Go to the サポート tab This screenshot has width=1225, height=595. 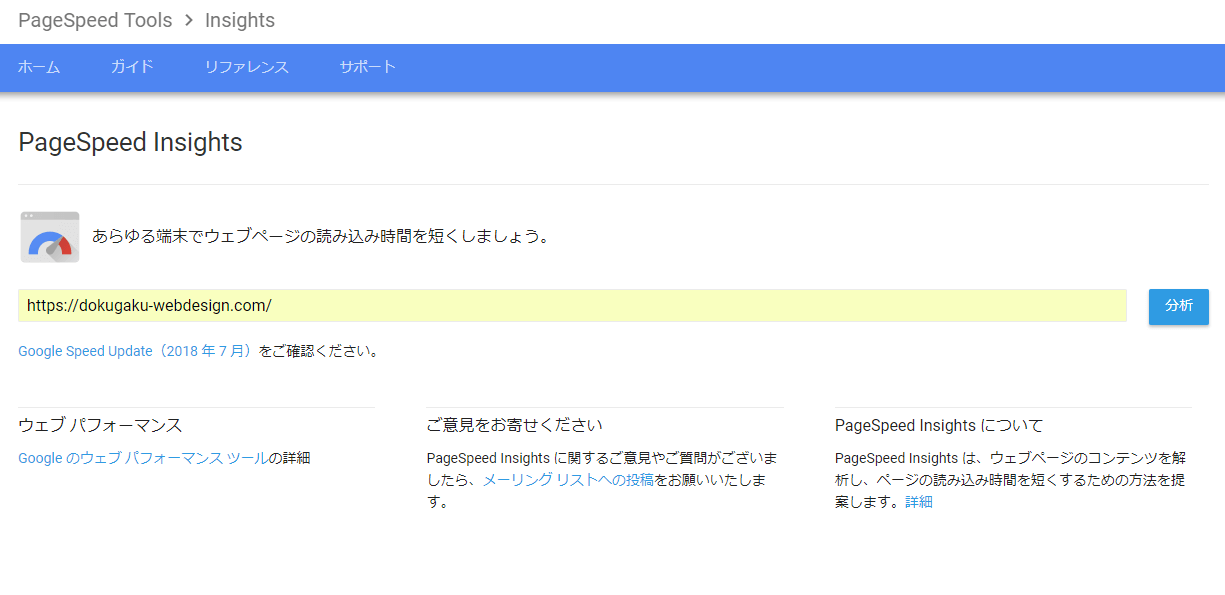click(368, 67)
